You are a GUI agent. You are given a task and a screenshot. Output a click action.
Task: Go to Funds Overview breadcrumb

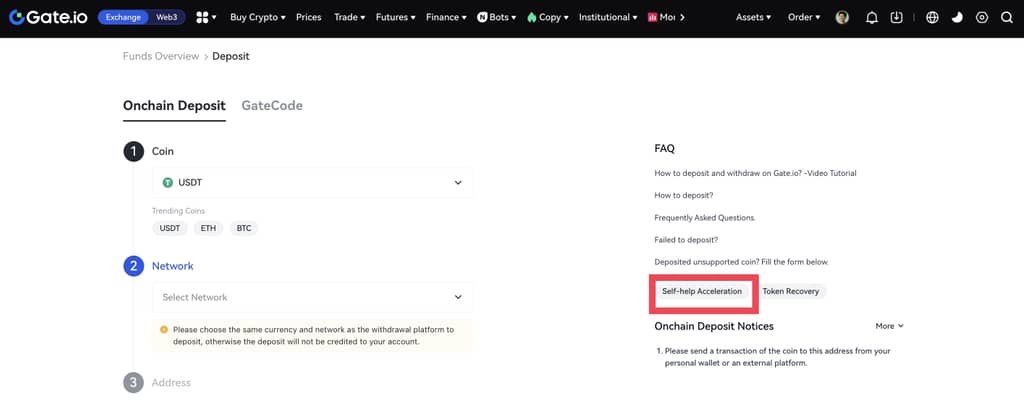pos(161,56)
